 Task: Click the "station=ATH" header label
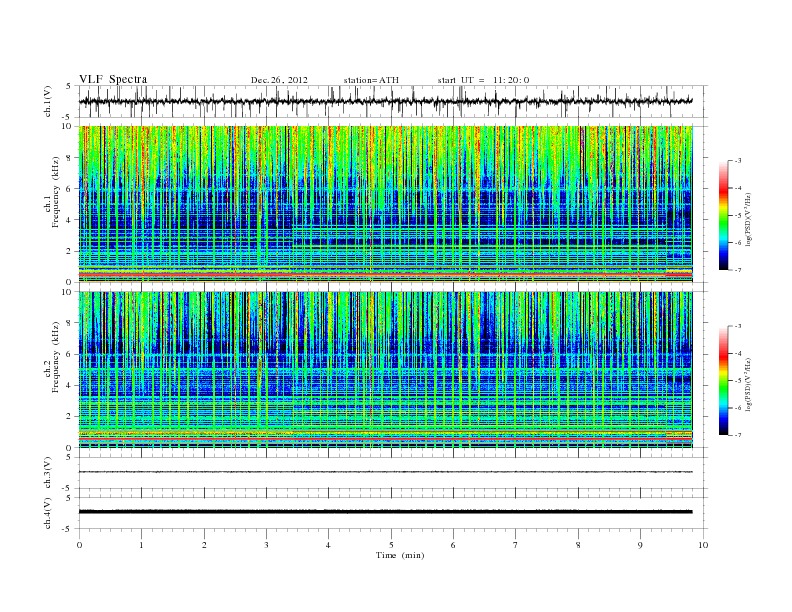pos(371,80)
